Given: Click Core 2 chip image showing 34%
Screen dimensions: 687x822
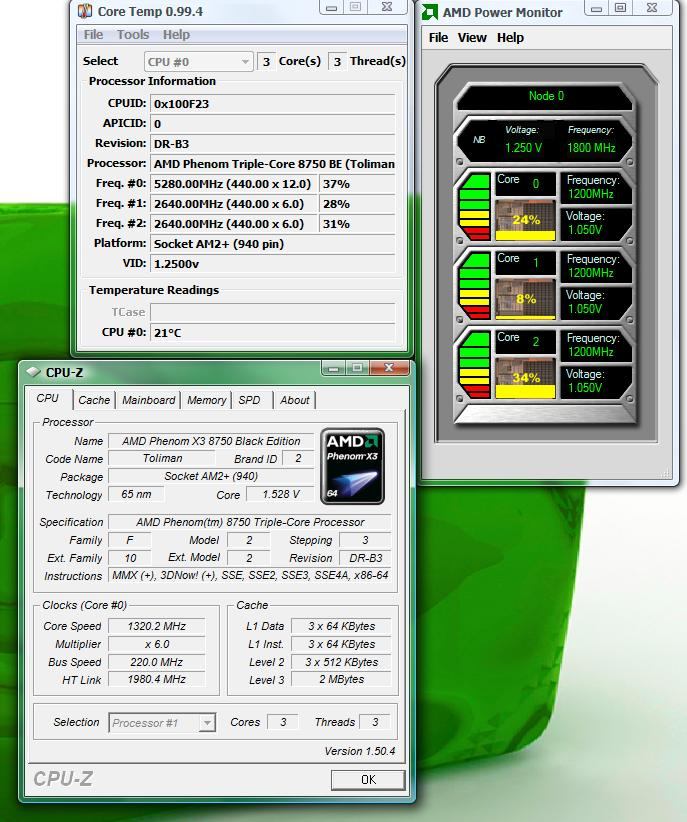Looking at the screenshot, I should pyautogui.click(x=525, y=378).
